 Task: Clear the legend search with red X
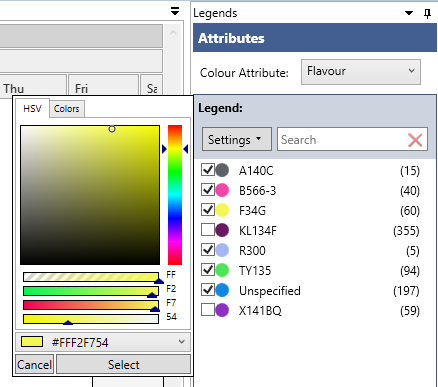(x=415, y=140)
